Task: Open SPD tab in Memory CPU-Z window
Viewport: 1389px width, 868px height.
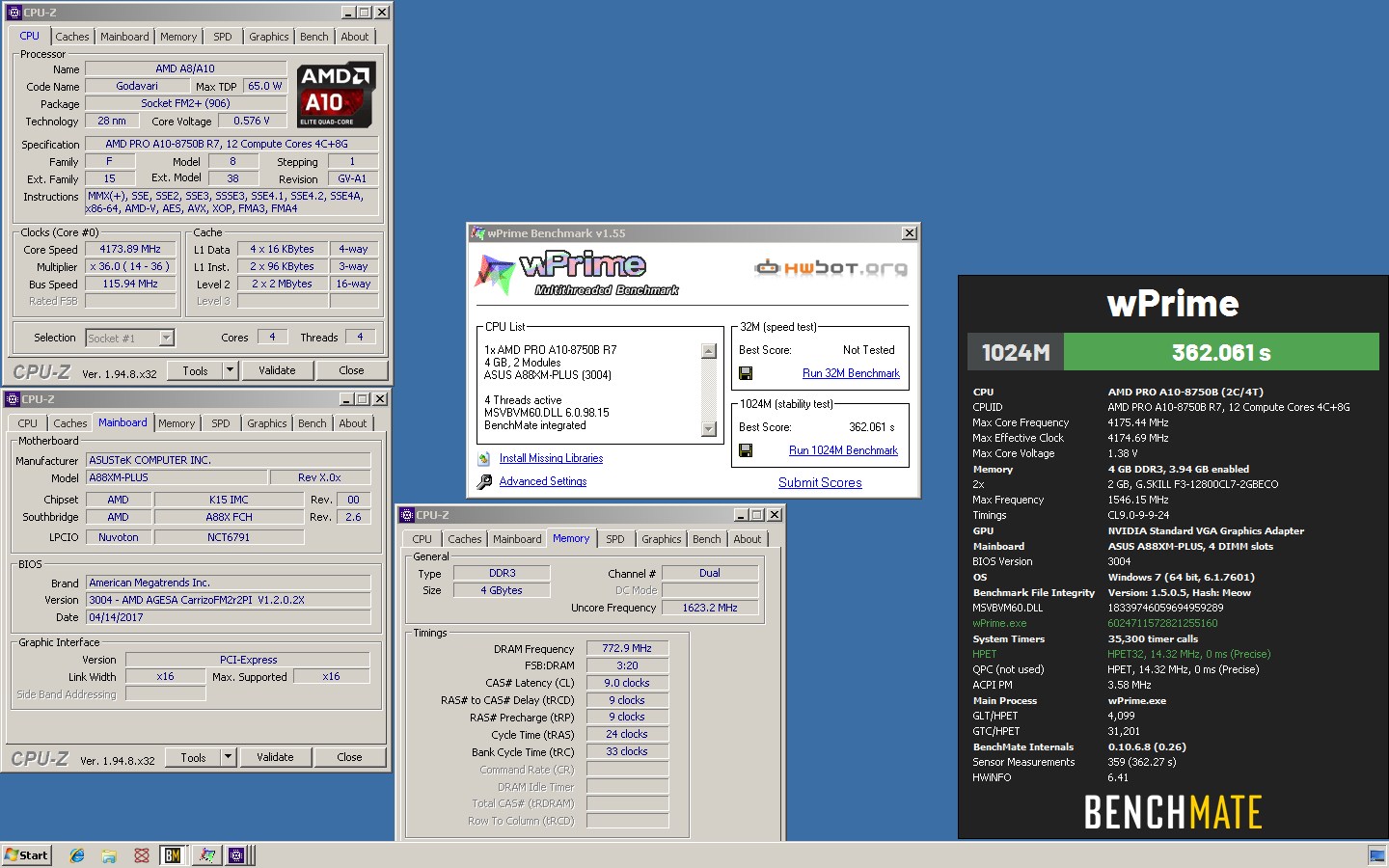Action: click(x=615, y=539)
